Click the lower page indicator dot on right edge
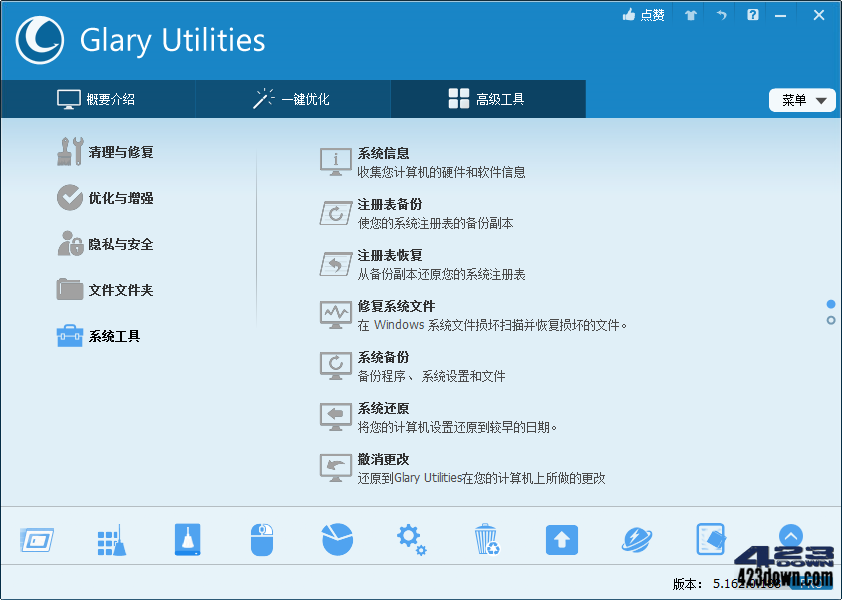Image resolution: width=842 pixels, height=600 pixels. pyautogui.click(x=830, y=319)
